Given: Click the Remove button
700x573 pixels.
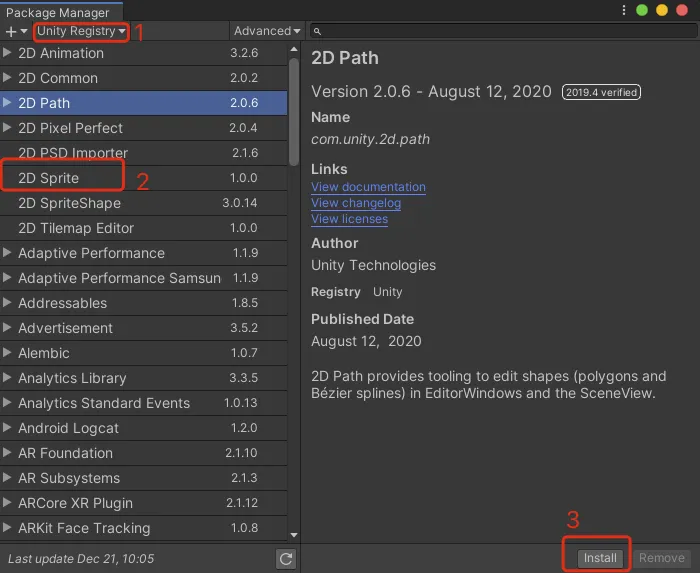Looking at the screenshot, I should [662, 558].
